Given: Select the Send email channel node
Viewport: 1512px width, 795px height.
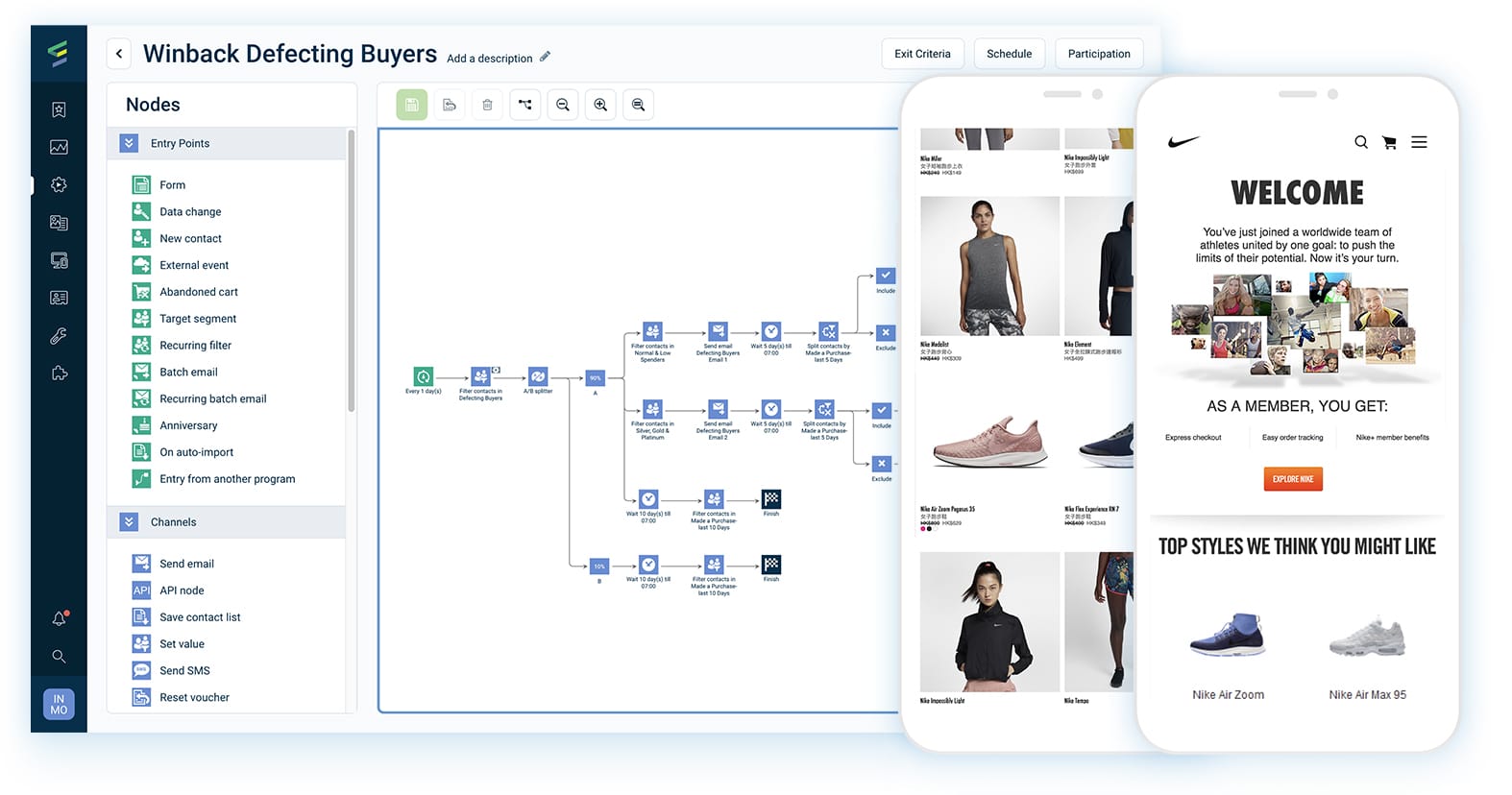Looking at the screenshot, I should pyautogui.click(x=173, y=564).
